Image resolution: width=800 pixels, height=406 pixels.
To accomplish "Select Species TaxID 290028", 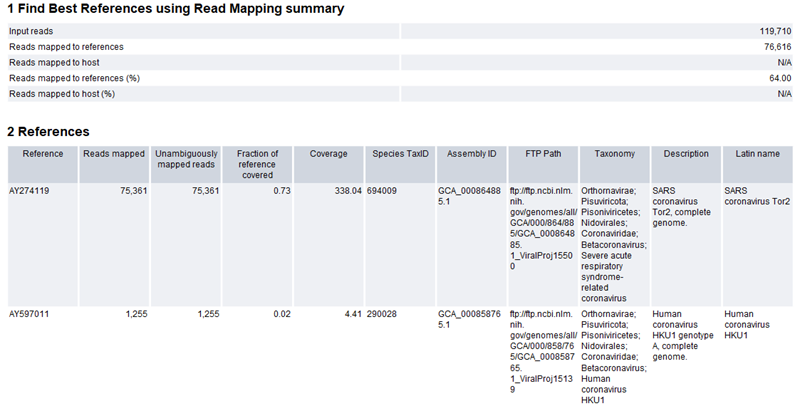I will pos(381,314).
